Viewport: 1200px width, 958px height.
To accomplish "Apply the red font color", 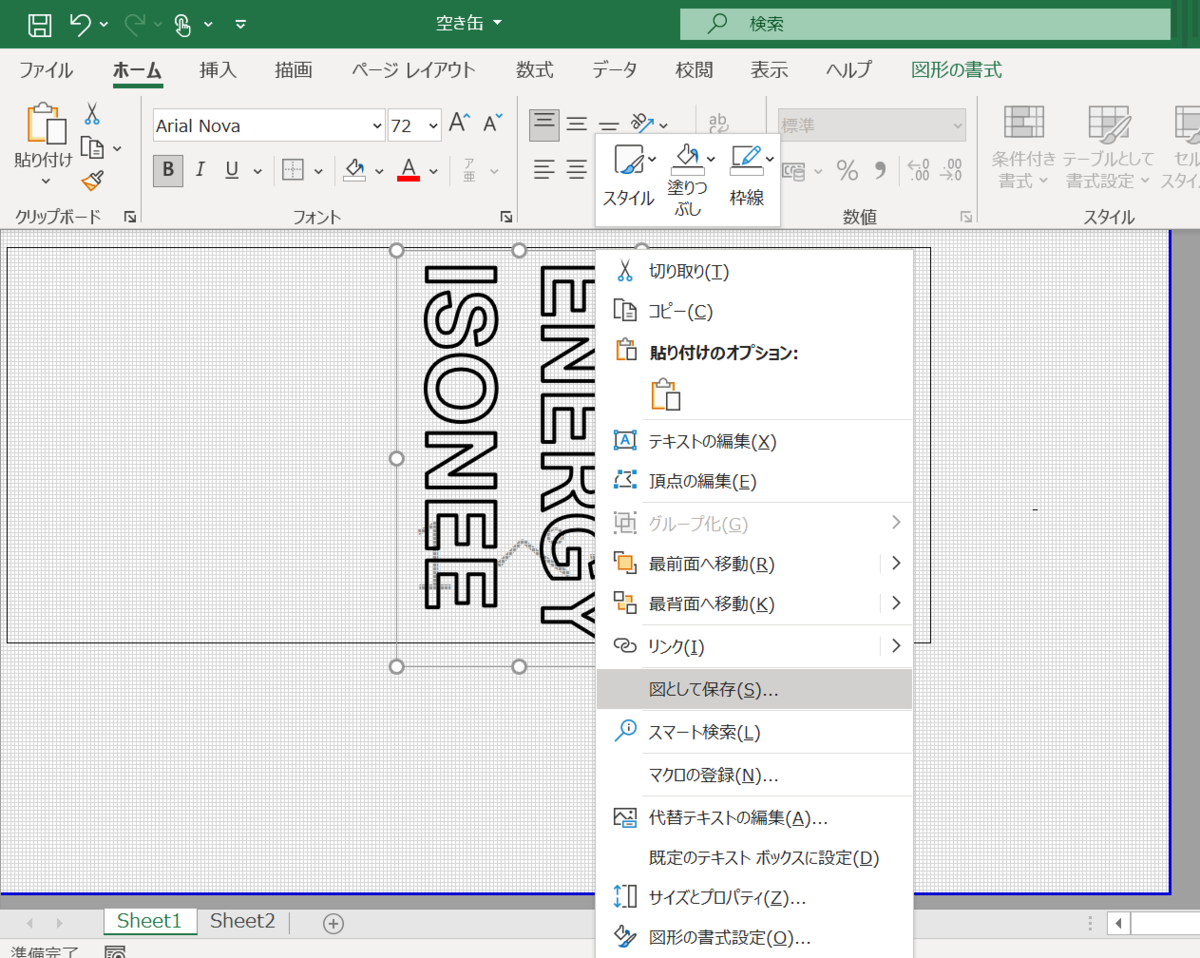I will (x=408, y=170).
